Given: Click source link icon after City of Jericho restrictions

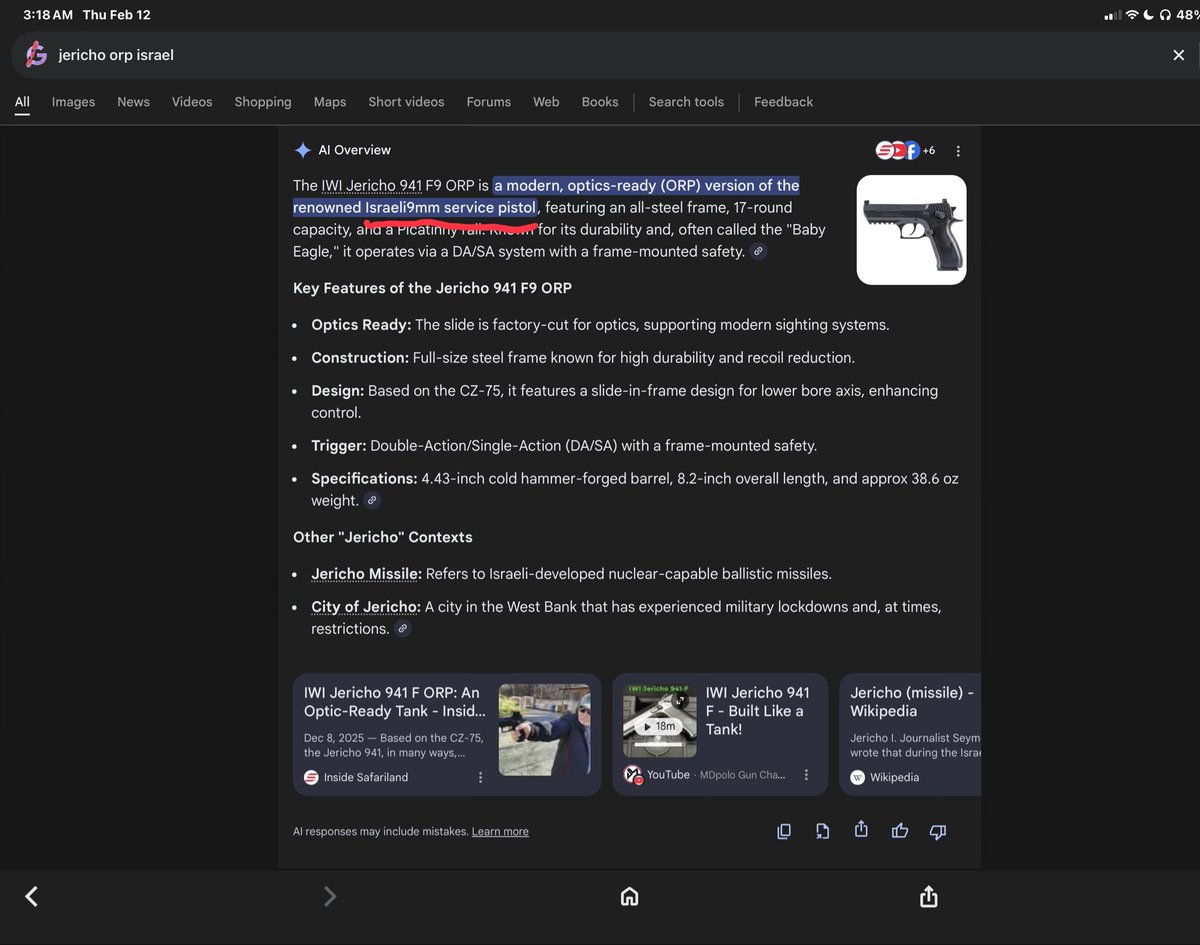Looking at the screenshot, I should pos(402,628).
